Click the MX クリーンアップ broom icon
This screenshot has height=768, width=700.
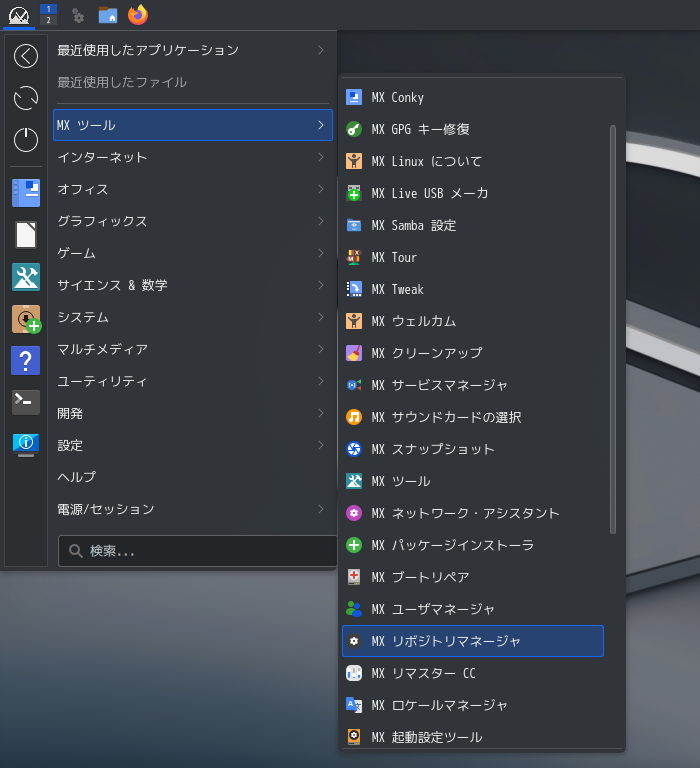pos(354,353)
